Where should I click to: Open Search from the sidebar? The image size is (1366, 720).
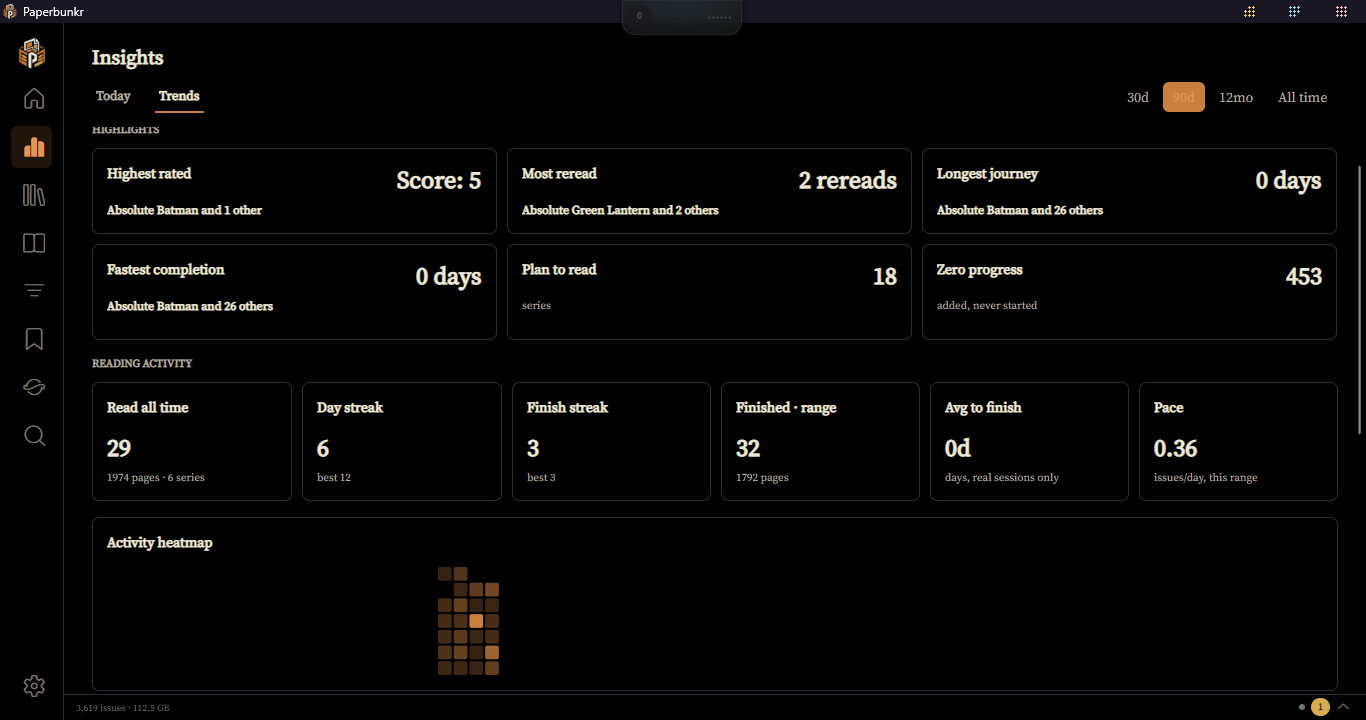(34, 435)
